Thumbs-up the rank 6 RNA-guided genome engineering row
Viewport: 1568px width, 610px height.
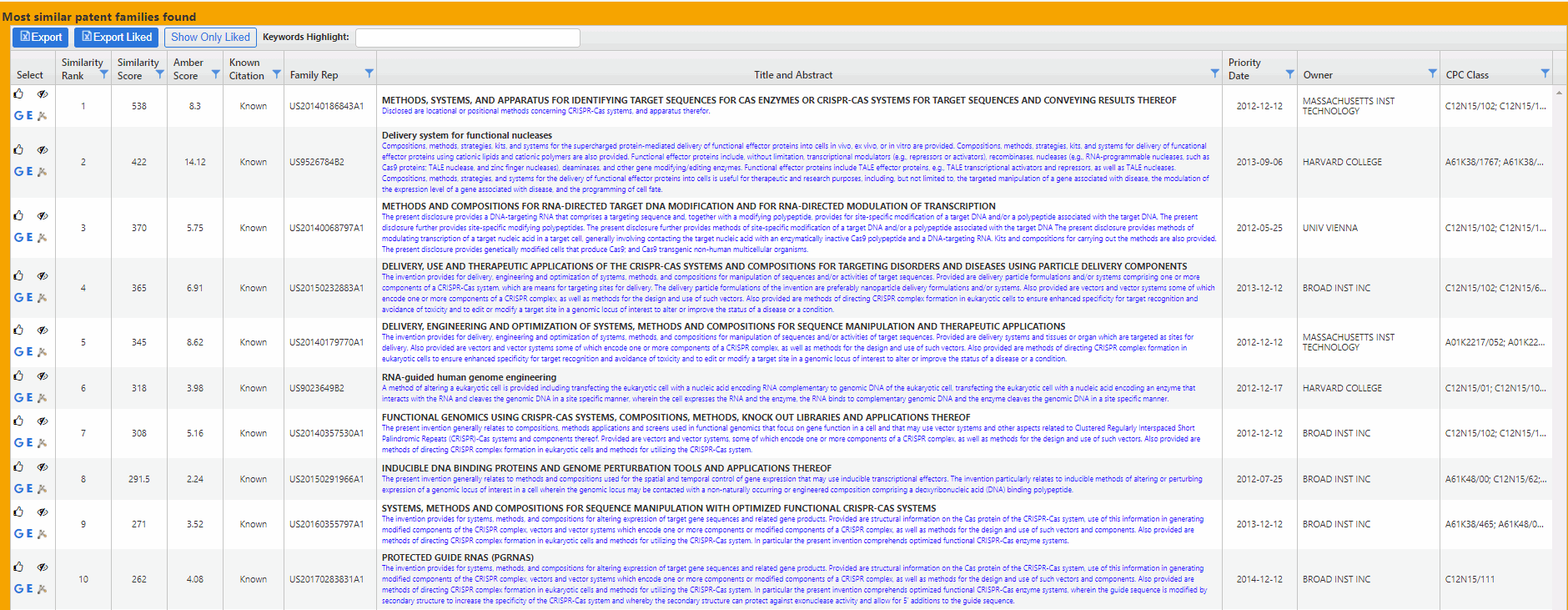18,376
